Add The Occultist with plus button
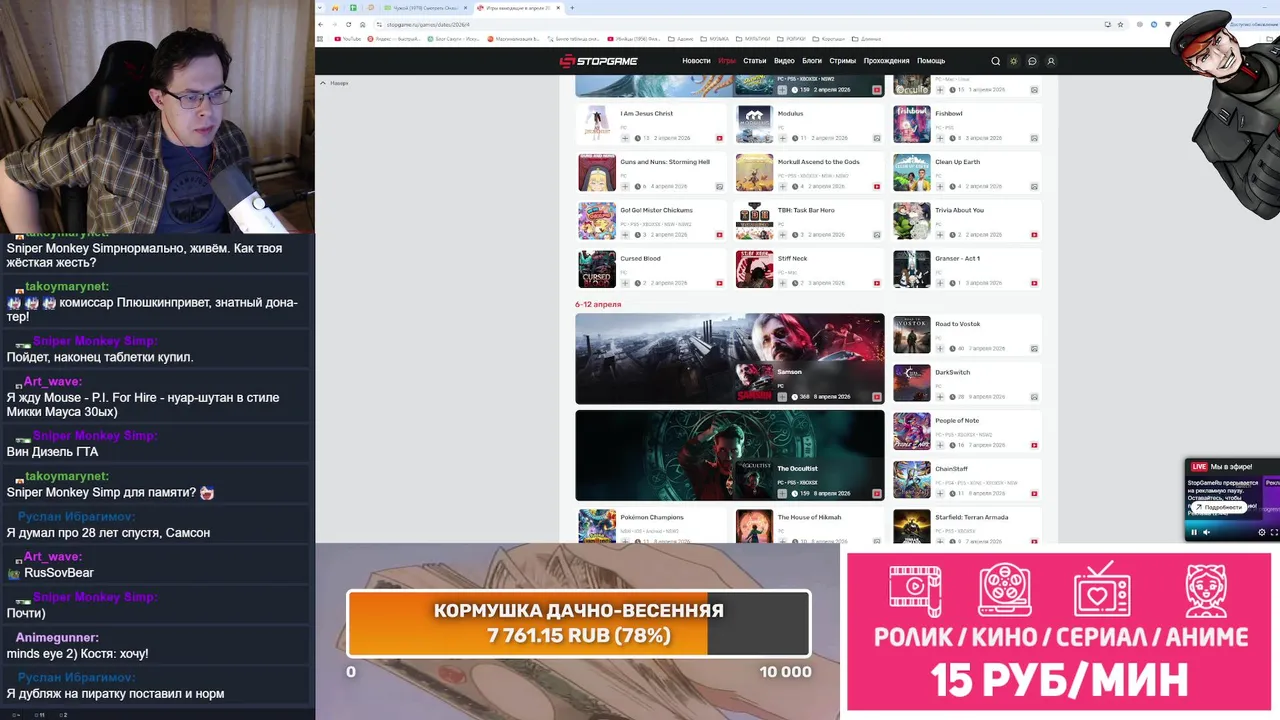The width and height of the screenshot is (1280, 720). click(x=782, y=493)
